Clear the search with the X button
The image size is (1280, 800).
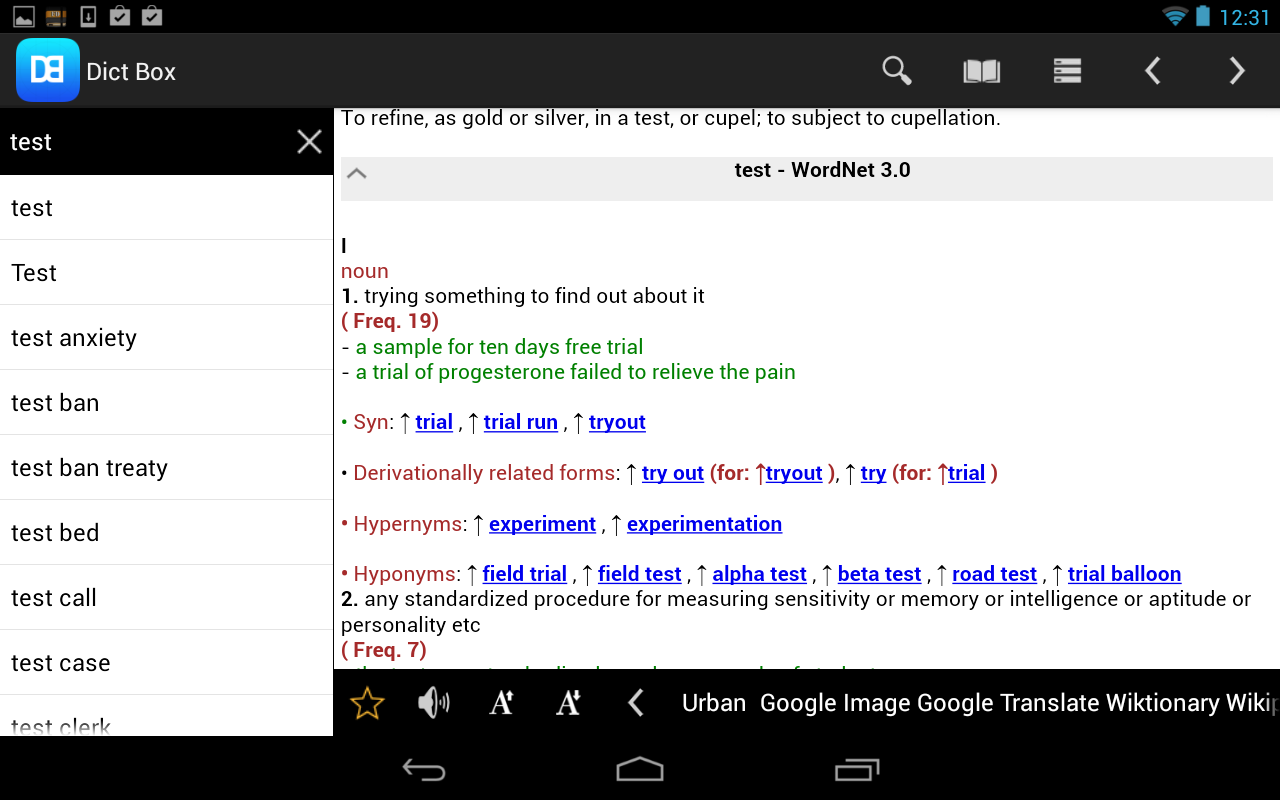click(x=309, y=141)
